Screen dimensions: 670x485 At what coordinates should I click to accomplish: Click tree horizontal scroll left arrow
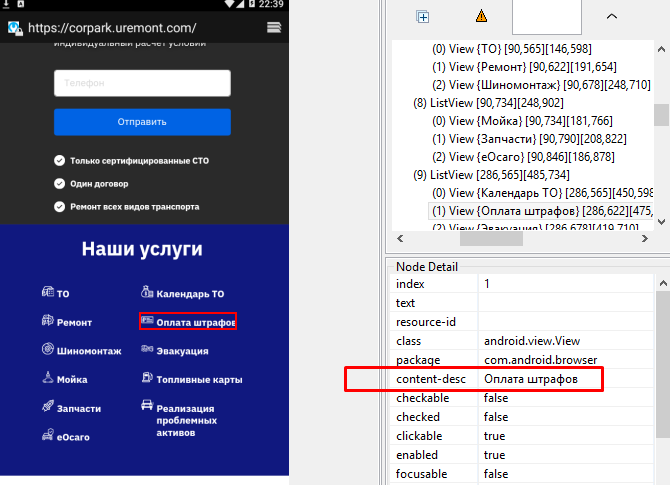[400, 238]
